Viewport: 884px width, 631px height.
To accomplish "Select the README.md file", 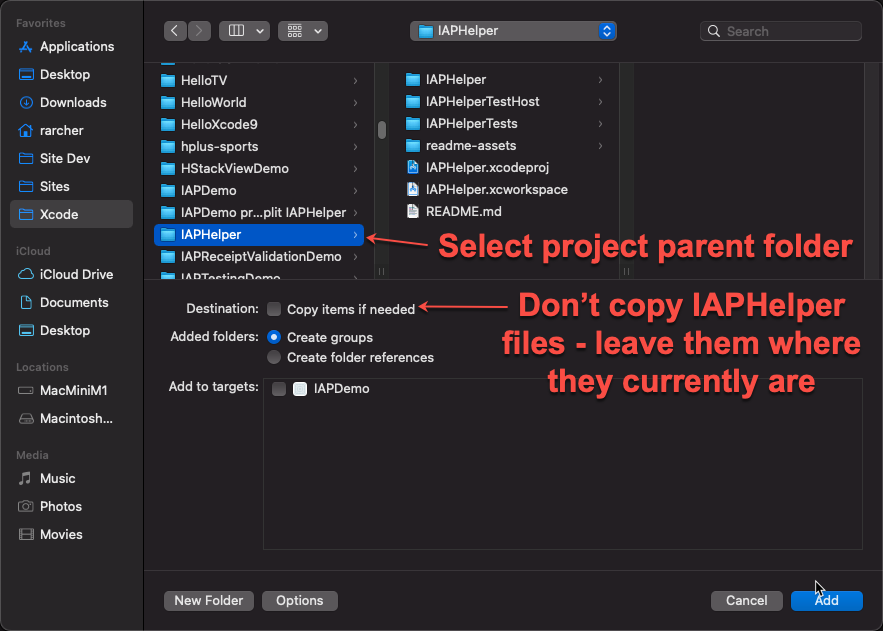I will [505, 211].
